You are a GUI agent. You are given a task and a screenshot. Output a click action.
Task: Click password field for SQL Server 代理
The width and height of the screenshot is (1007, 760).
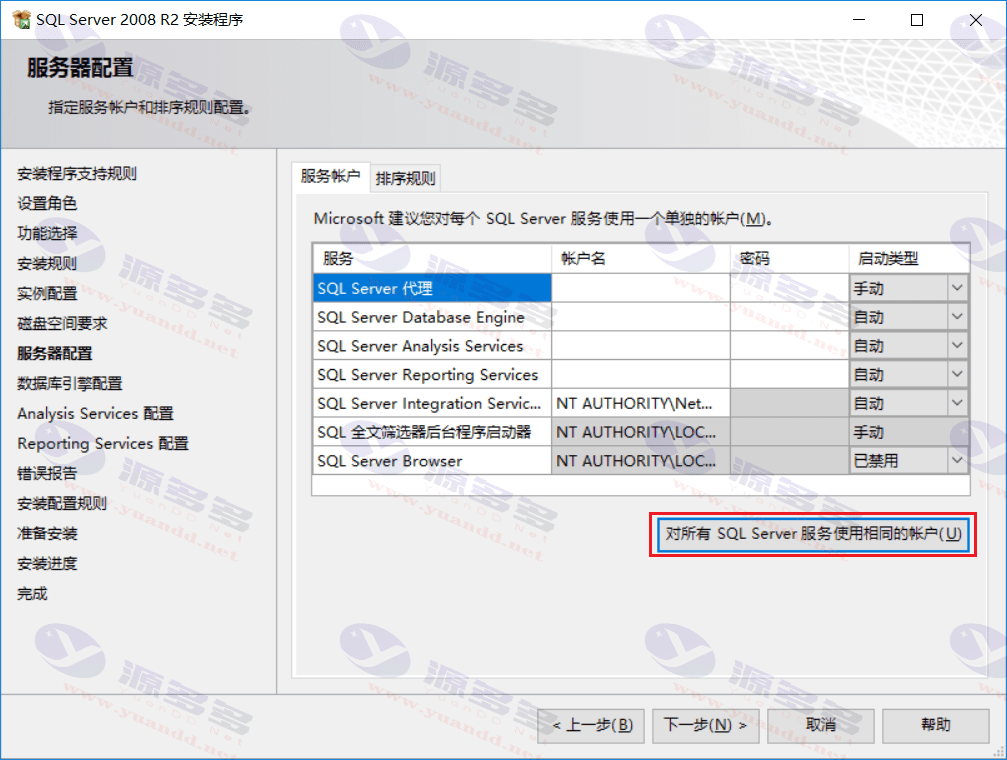click(x=789, y=288)
